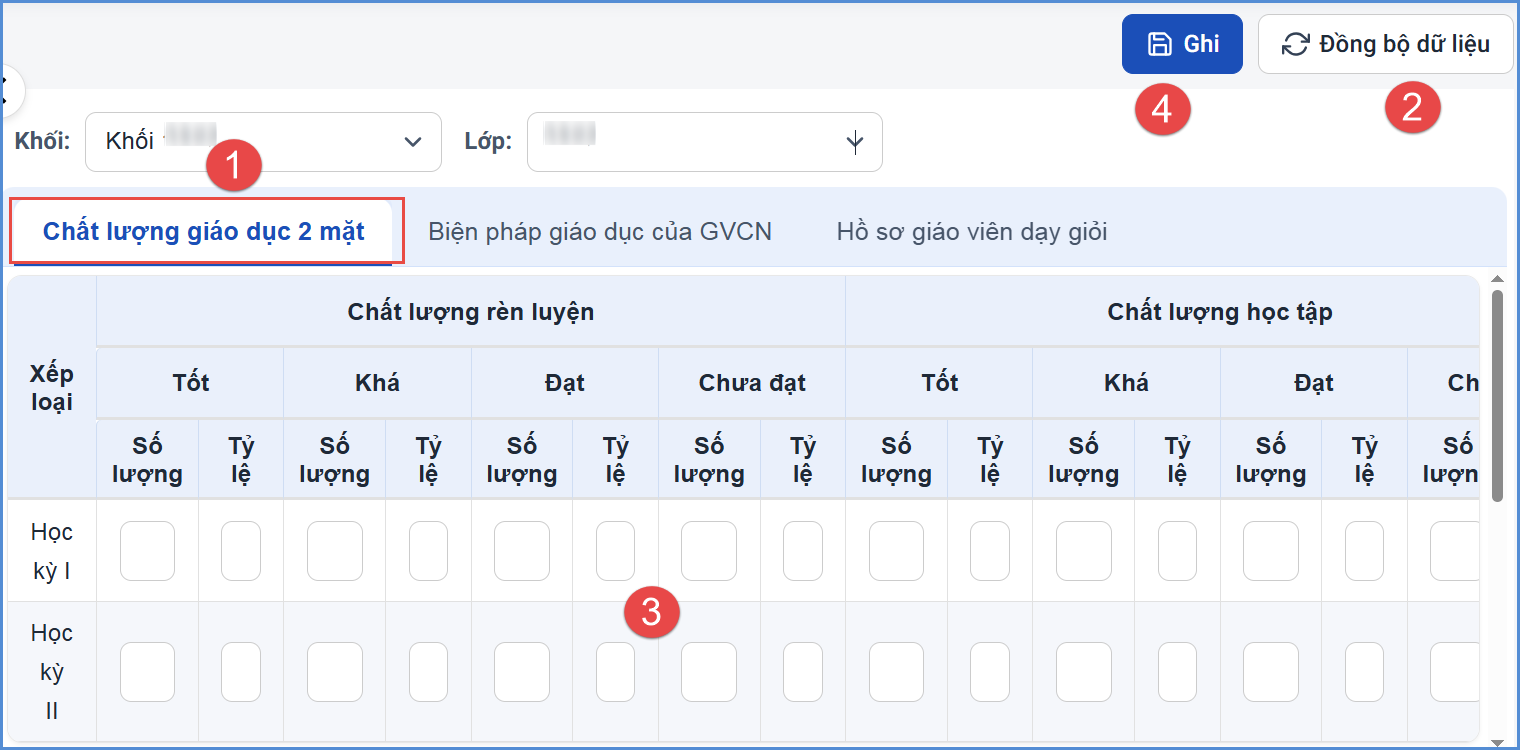Click the Học kỳ I row label
This screenshot has height=750, width=1520.
pyautogui.click(x=52, y=551)
